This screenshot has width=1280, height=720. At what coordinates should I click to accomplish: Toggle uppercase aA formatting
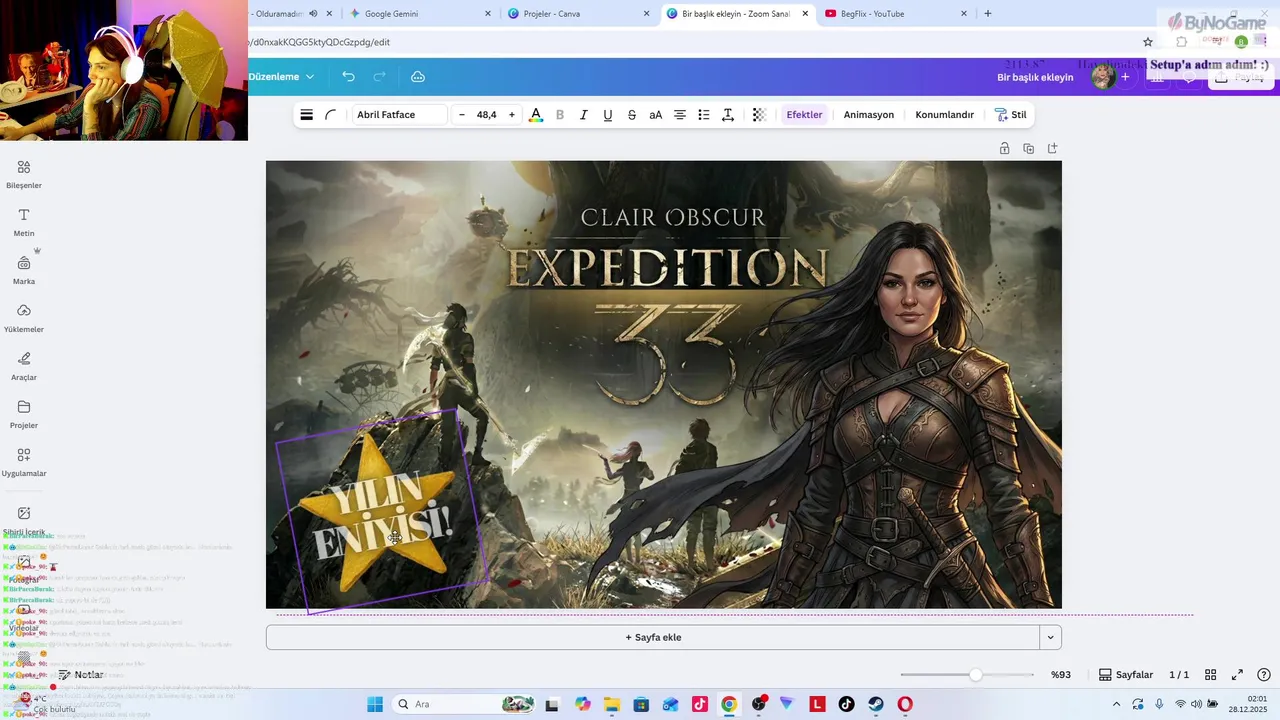click(656, 115)
